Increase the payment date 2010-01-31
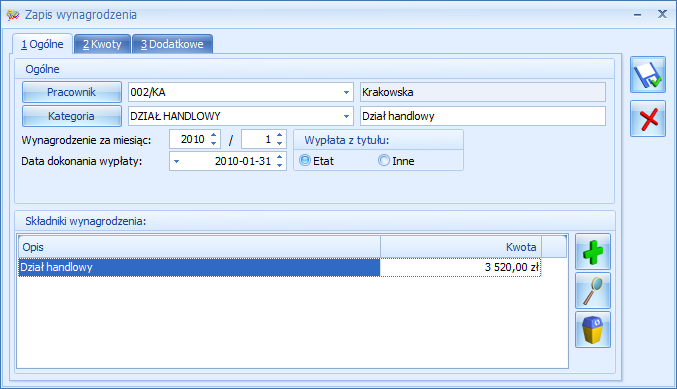This screenshot has height=389, width=677. [x=280, y=157]
